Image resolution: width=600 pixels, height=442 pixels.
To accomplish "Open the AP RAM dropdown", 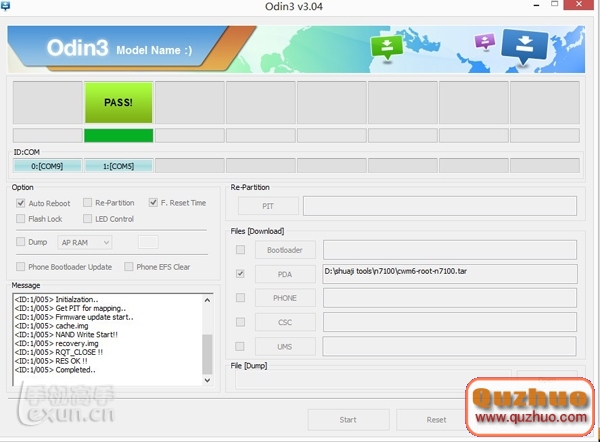I will click(85, 242).
